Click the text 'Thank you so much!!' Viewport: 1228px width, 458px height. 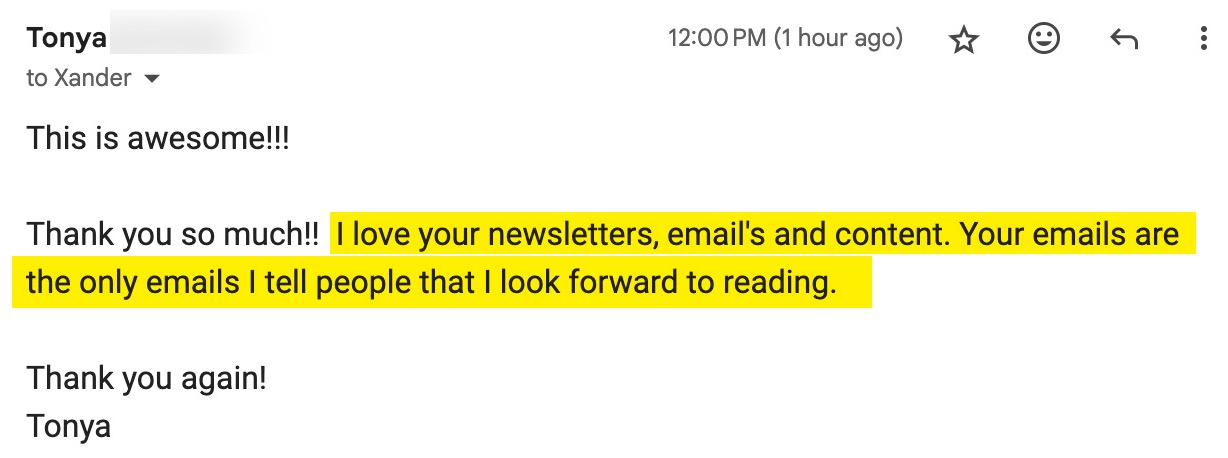172,235
